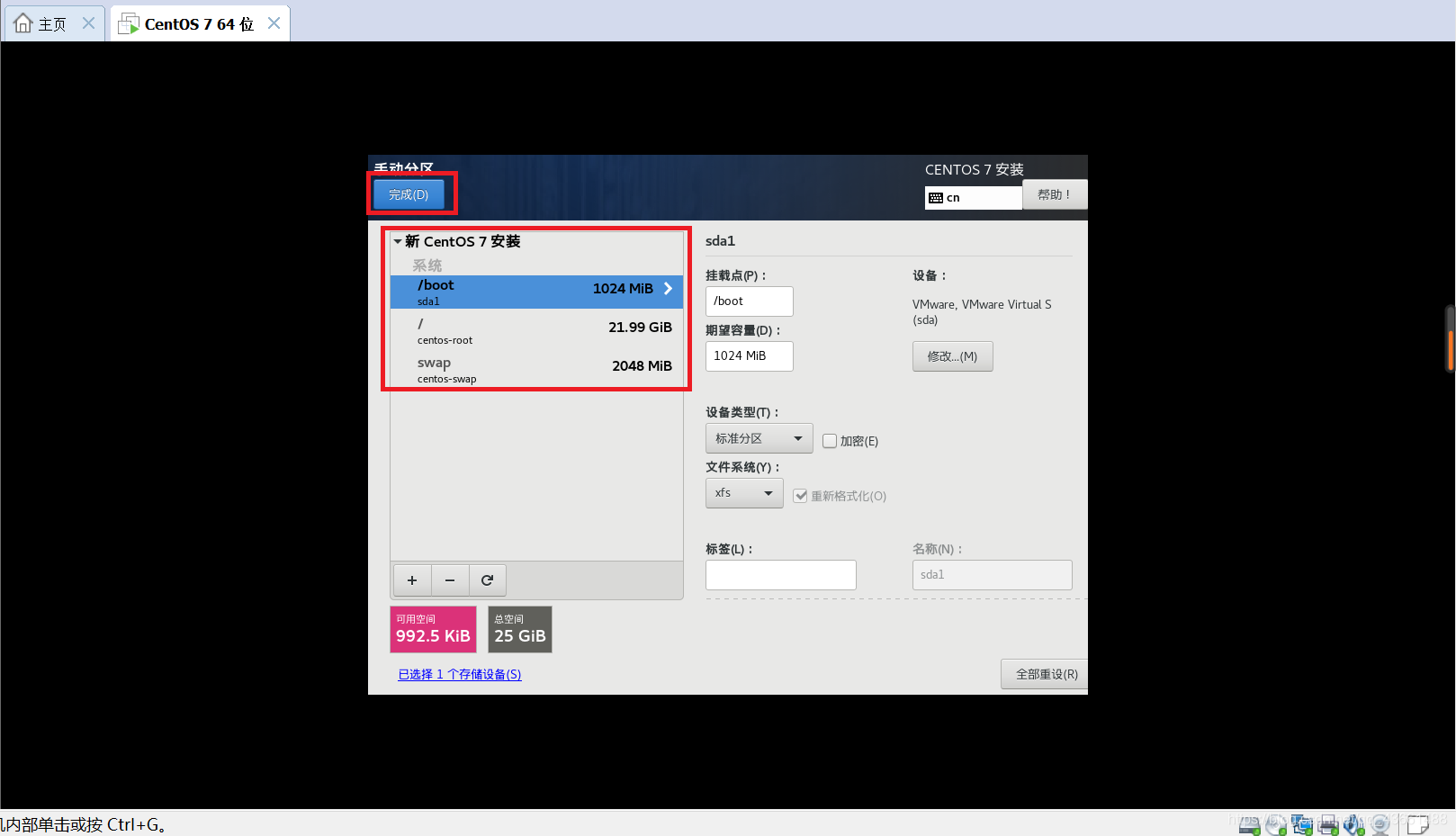The height and width of the screenshot is (836, 1456).
Task: Click the printer status icon
Action: click(x=1328, y=824)
